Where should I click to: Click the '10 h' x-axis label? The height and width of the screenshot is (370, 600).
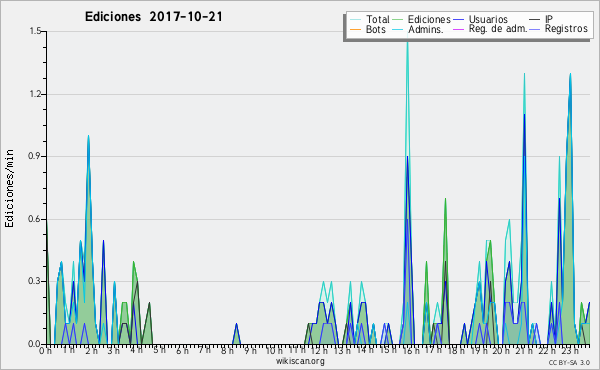tap(274, 350)
